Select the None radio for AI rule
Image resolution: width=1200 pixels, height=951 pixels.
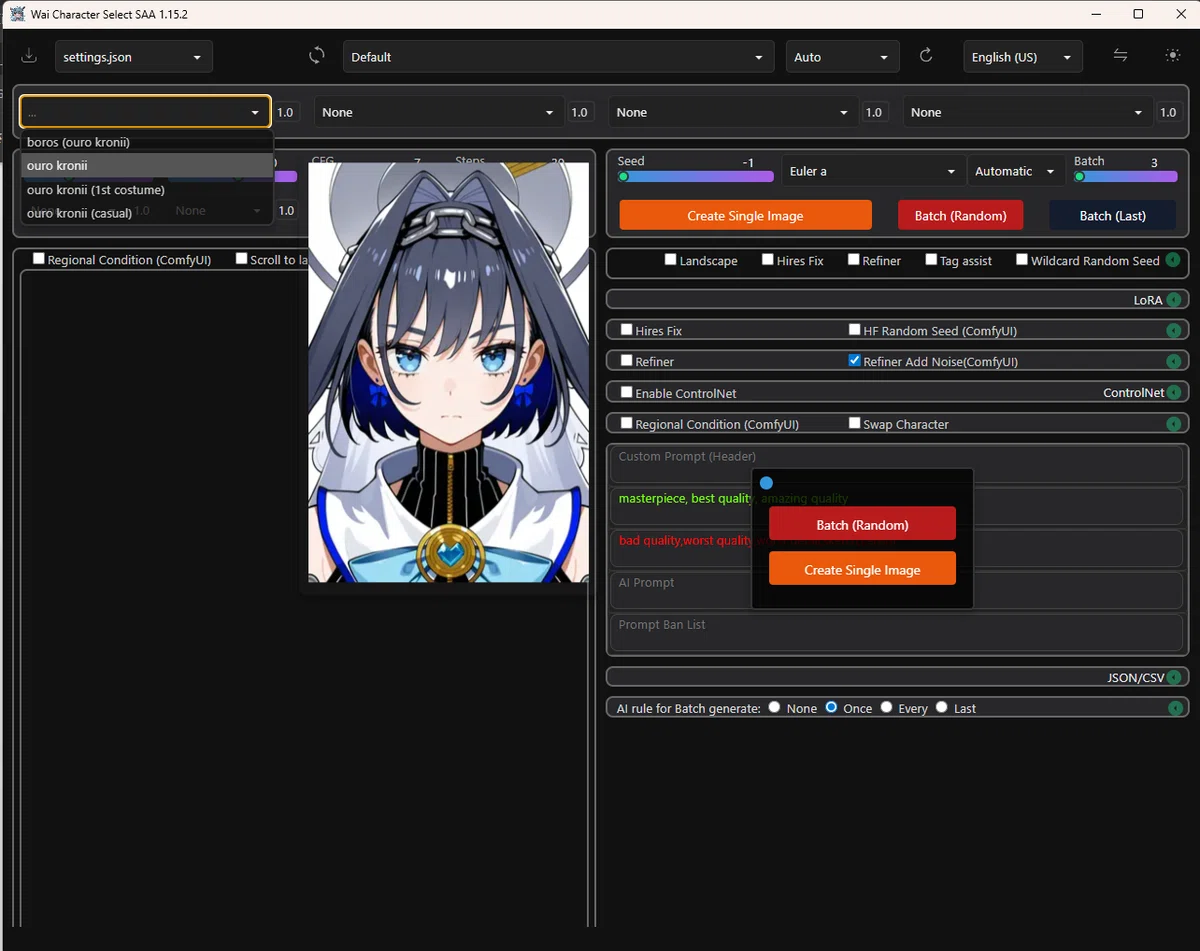(x=775, y=707)
